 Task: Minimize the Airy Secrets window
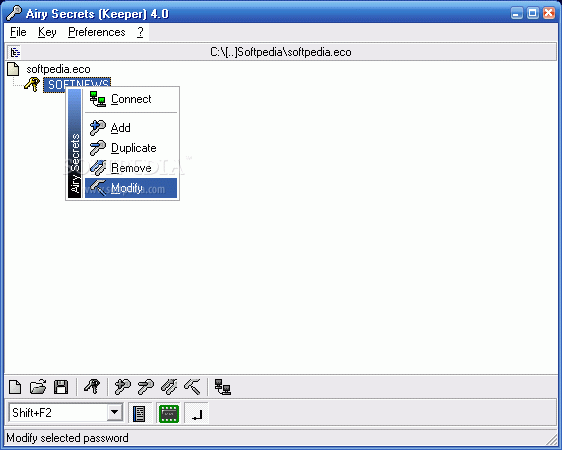516,14
